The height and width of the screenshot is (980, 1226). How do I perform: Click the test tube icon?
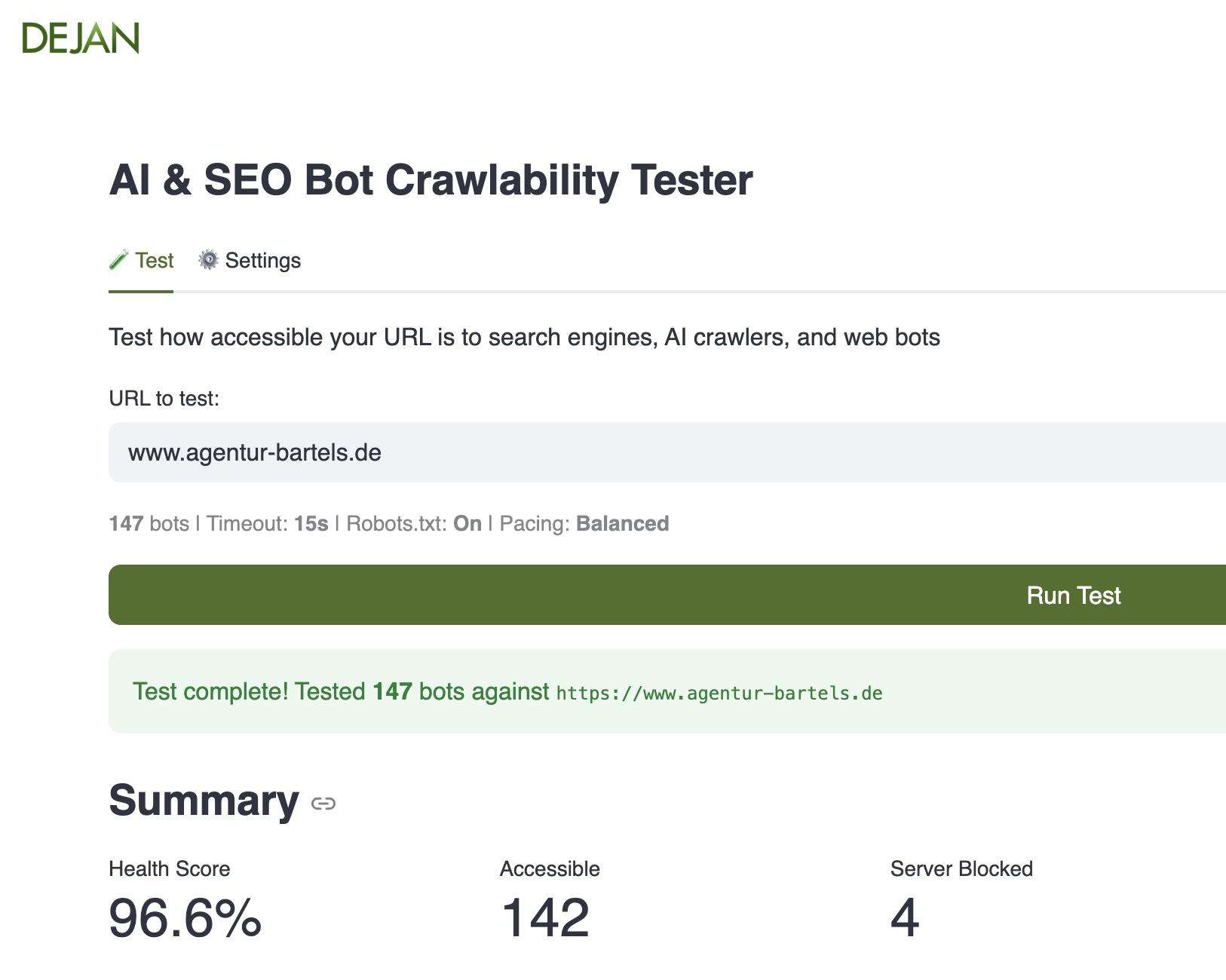pyautogui.click(x=118, y=260)
